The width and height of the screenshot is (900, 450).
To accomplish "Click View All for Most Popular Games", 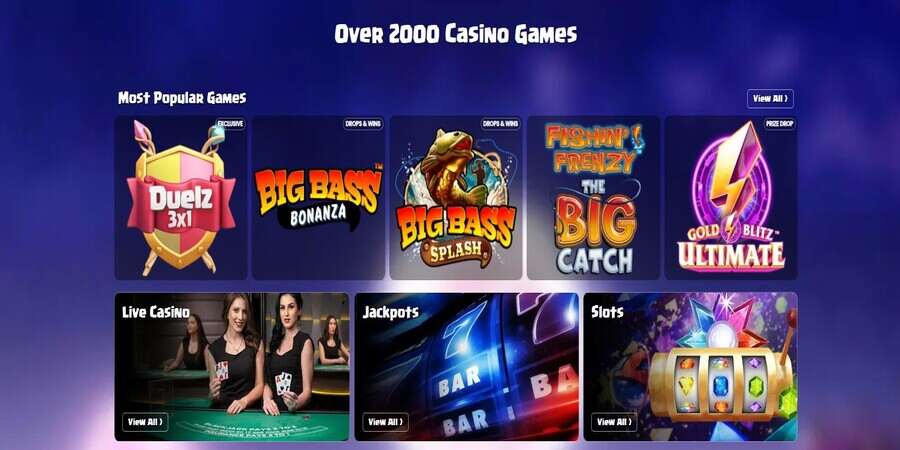I will pyautogui.click(x=770, y=99).
